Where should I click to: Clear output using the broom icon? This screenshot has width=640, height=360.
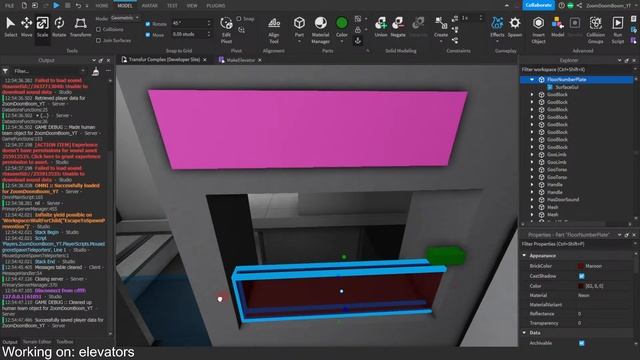(96, 71)
